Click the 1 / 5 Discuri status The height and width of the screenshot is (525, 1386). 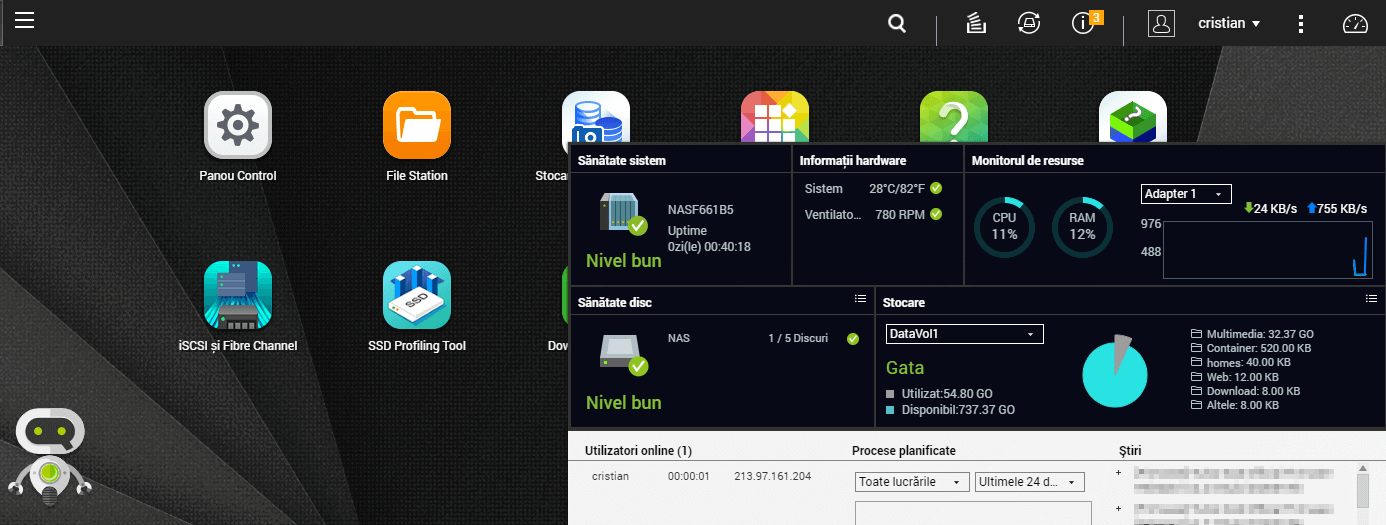798,338
